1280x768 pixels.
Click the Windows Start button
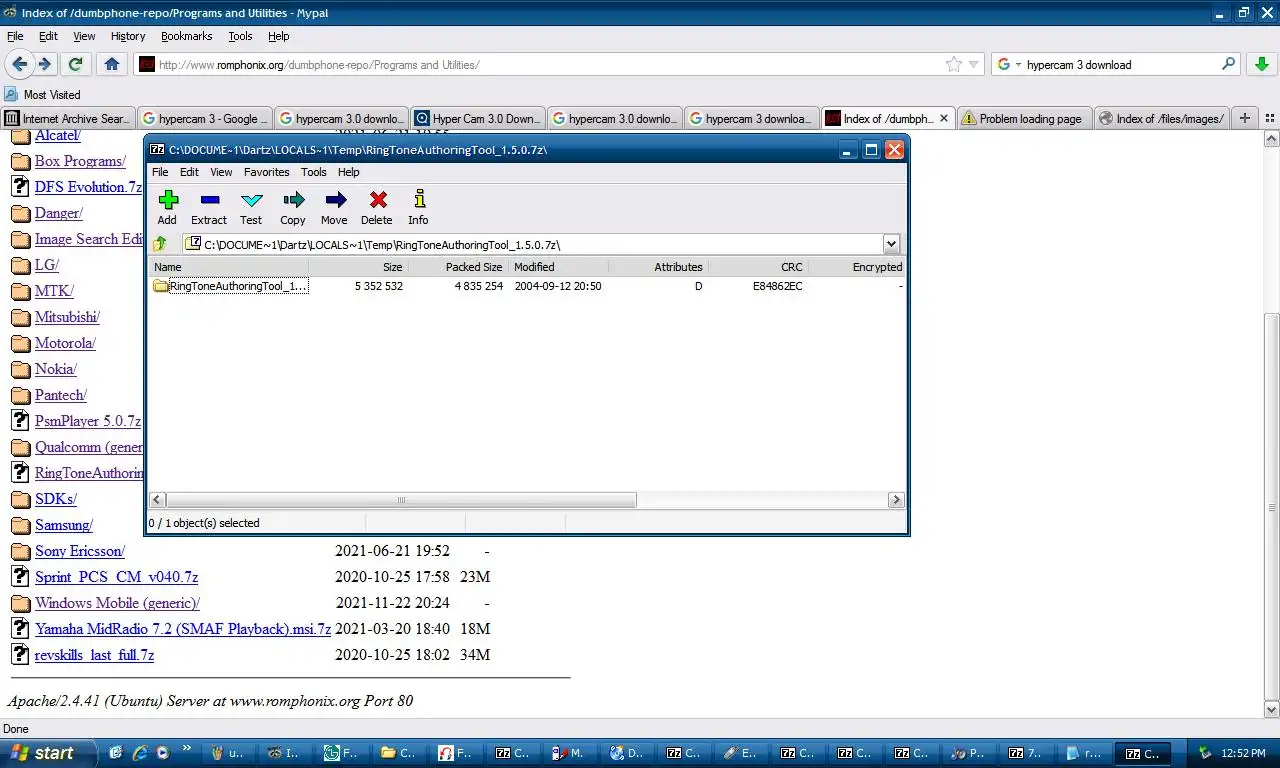click(x=47, y=753)
